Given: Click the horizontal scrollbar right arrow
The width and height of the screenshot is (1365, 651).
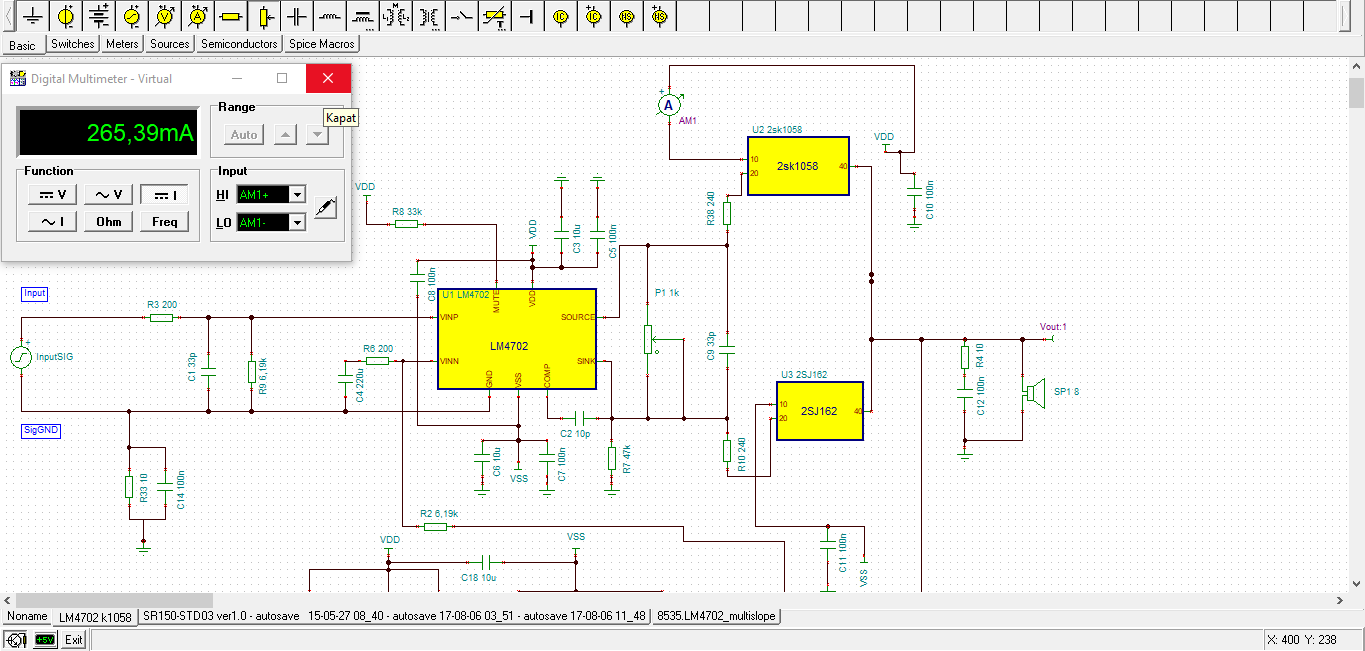Looking at the screenshot, I should pos(1340,599).
